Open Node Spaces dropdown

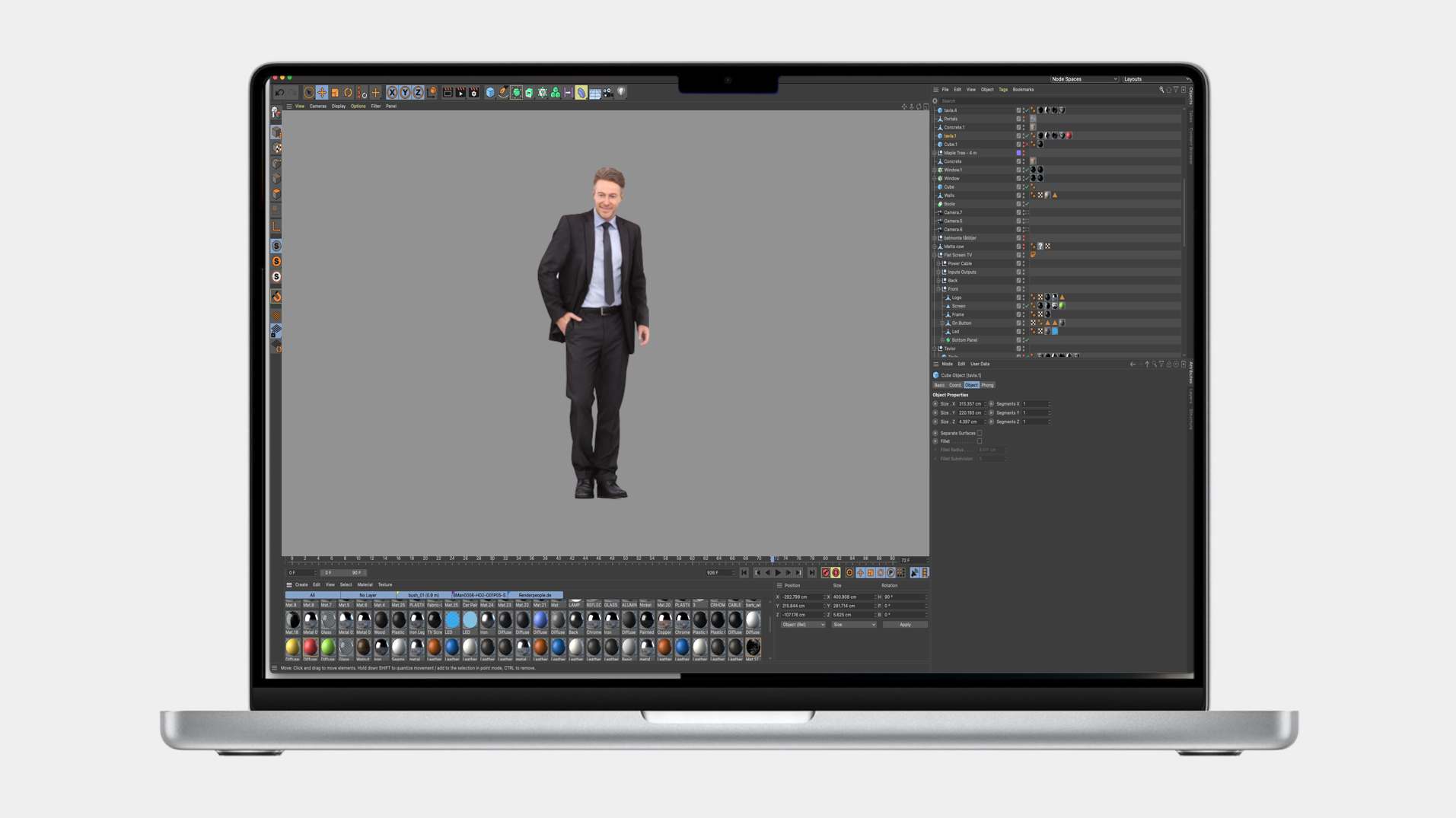1084,79
